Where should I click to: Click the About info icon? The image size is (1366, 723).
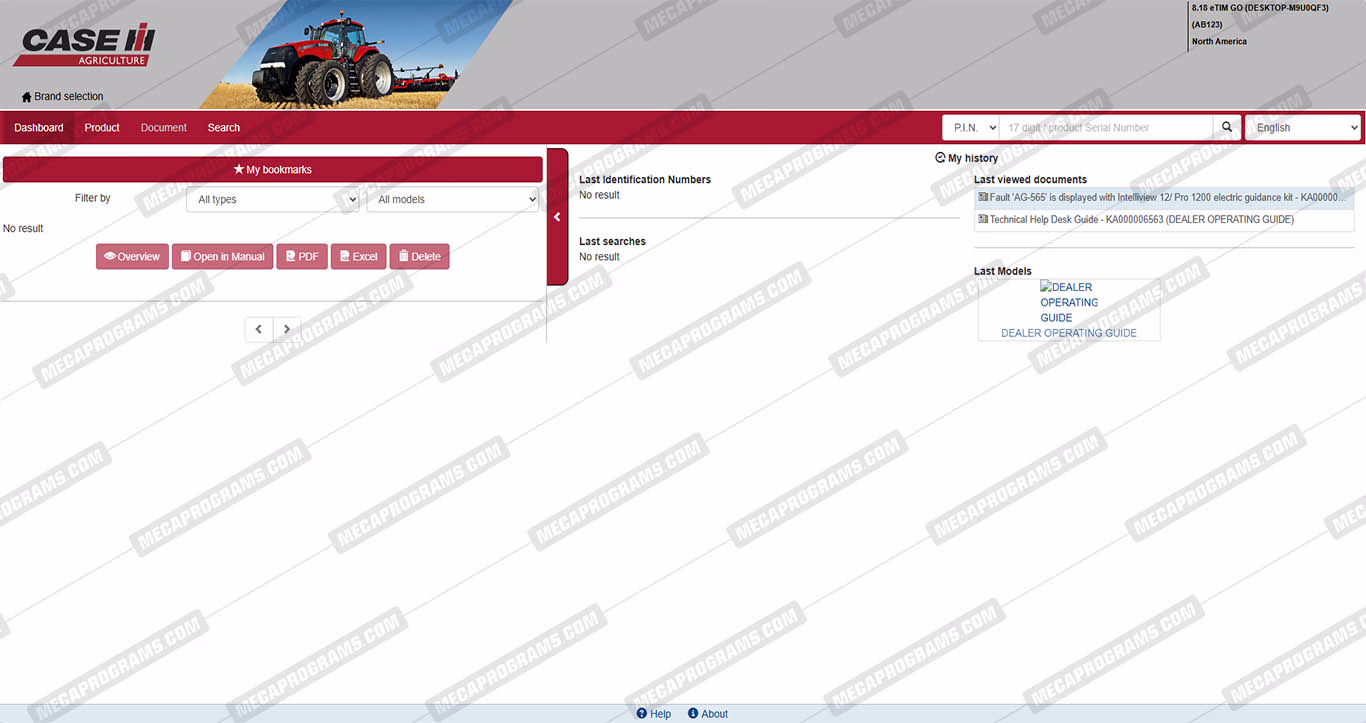point(693,713)
